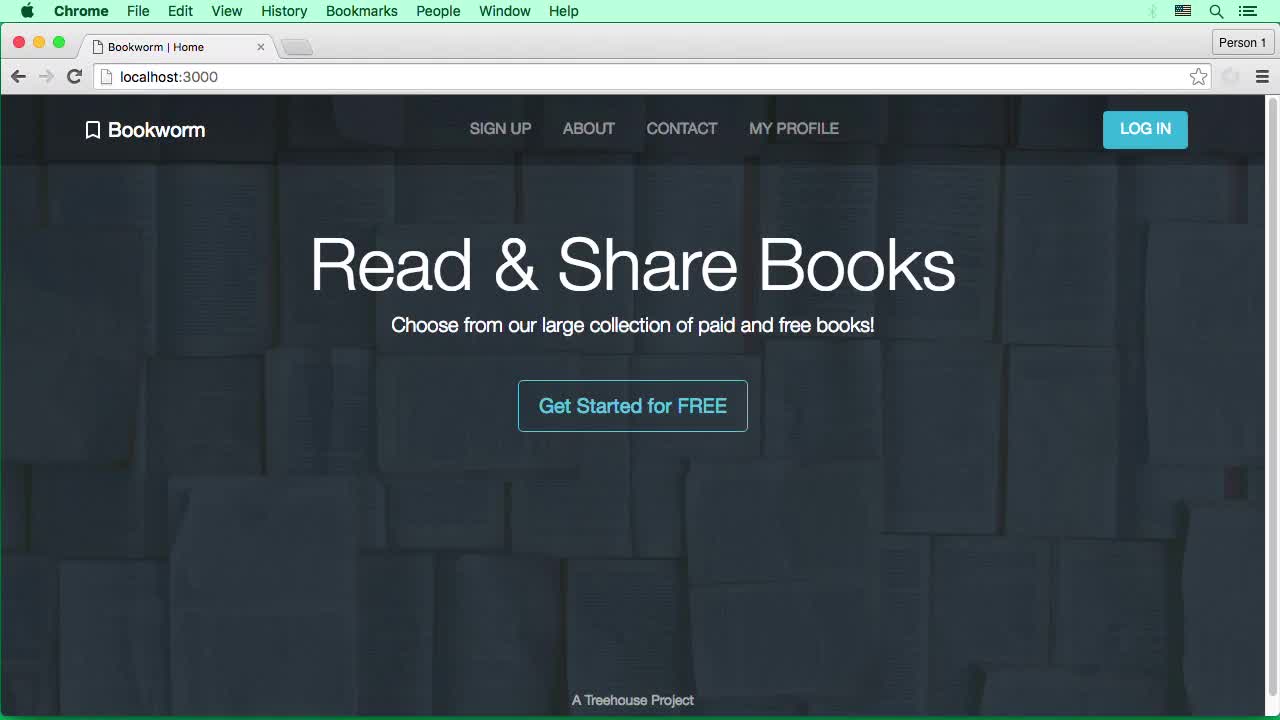Image resolution: width=1280 pixels, height=720 pixels.
Task: Click the Bookworm brand name link
Action: (157, 130)
